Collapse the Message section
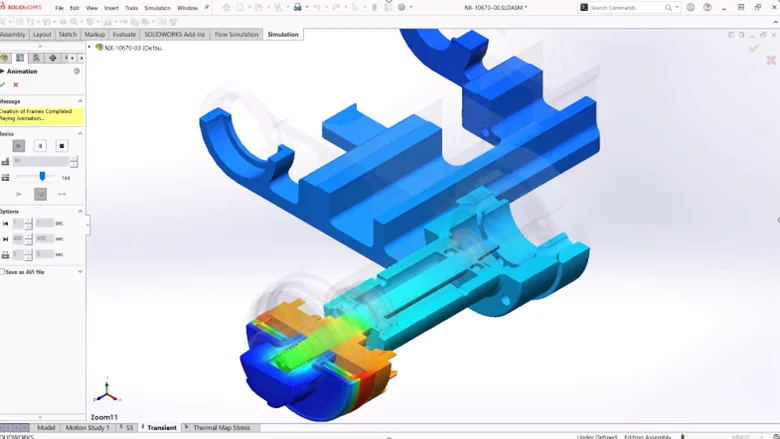The image size is (780, 439). click(x=80, y=101)
